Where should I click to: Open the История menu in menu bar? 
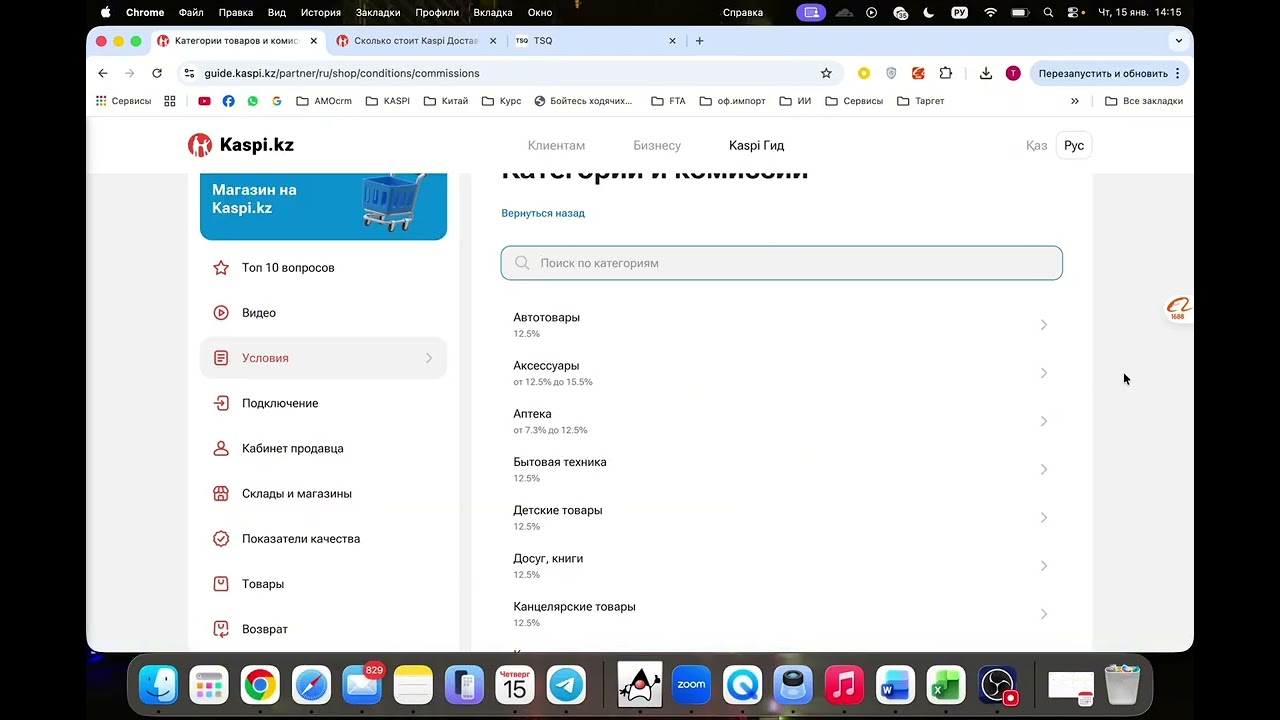point(321,12)
